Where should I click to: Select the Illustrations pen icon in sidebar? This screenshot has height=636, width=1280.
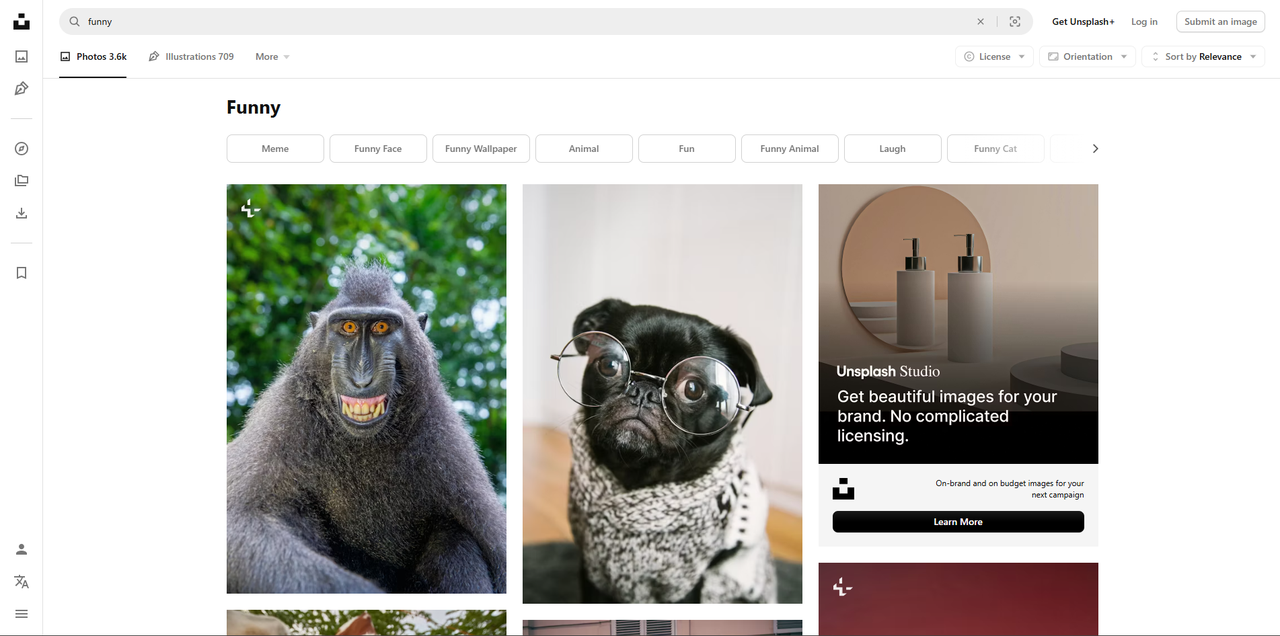[x=21, y=88]
